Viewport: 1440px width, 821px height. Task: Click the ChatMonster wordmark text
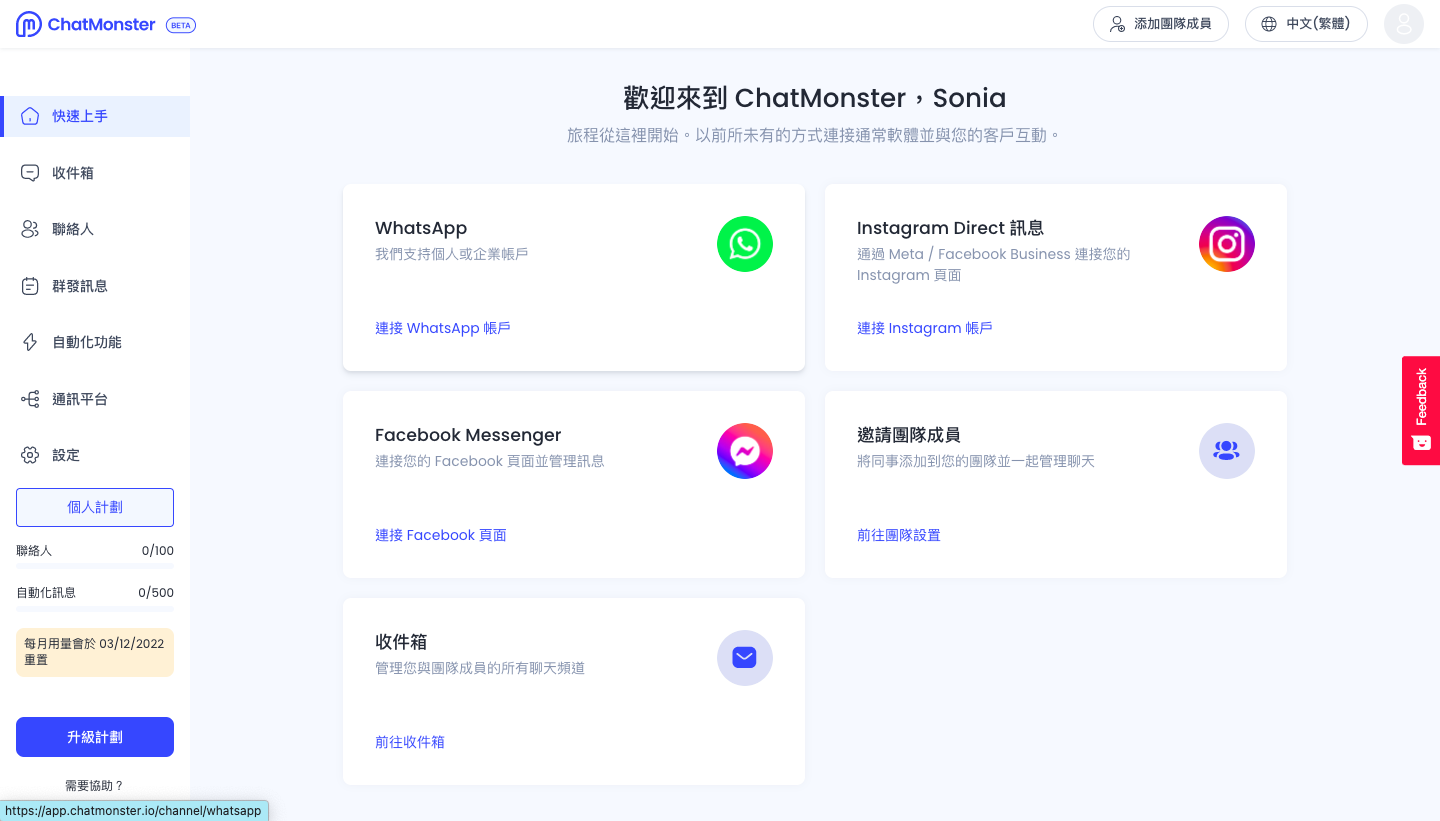point(101,24)
